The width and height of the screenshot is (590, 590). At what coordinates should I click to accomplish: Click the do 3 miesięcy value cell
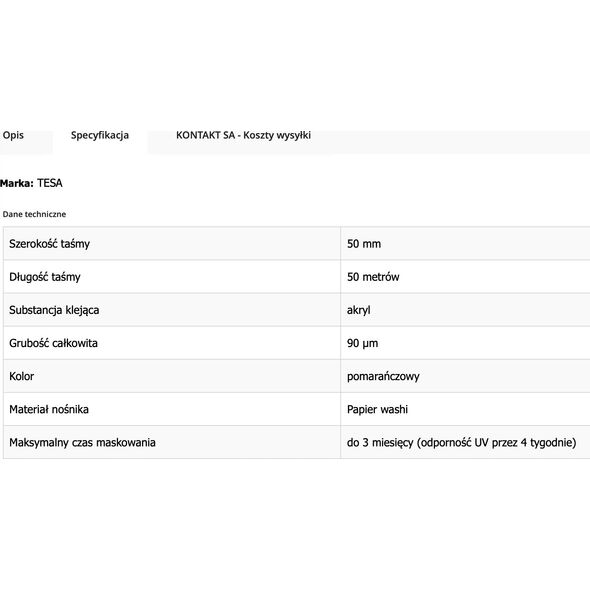pos(465,442)
